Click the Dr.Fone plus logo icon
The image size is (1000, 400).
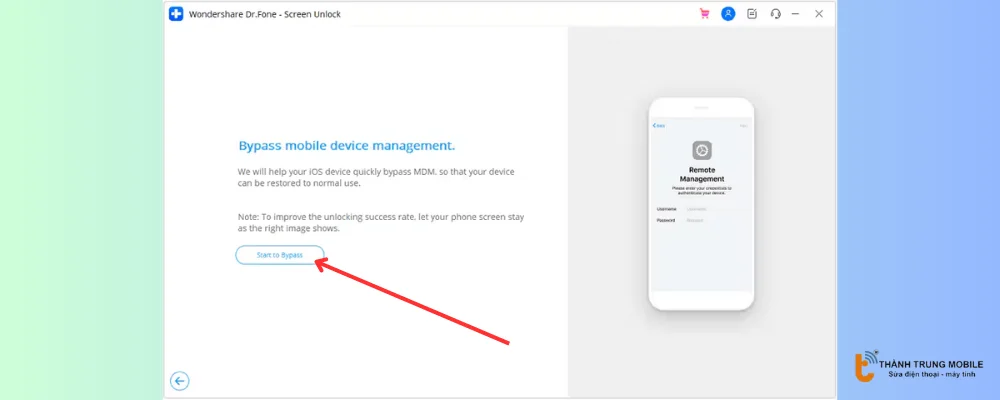point(177,14)
